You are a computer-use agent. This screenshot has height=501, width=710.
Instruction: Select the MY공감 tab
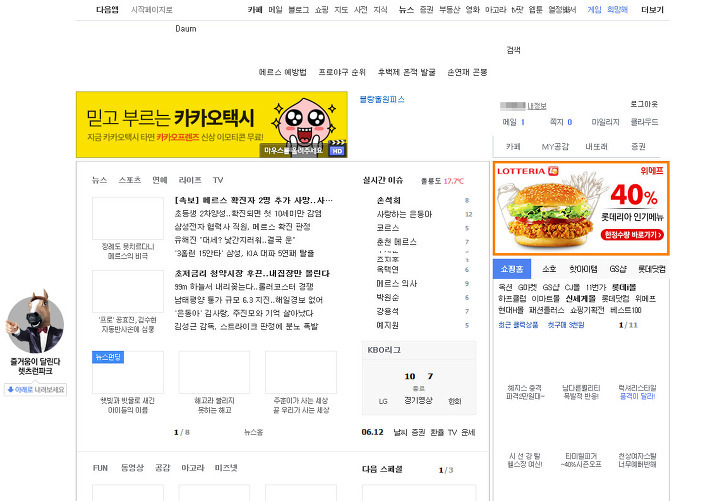[555, 146]
